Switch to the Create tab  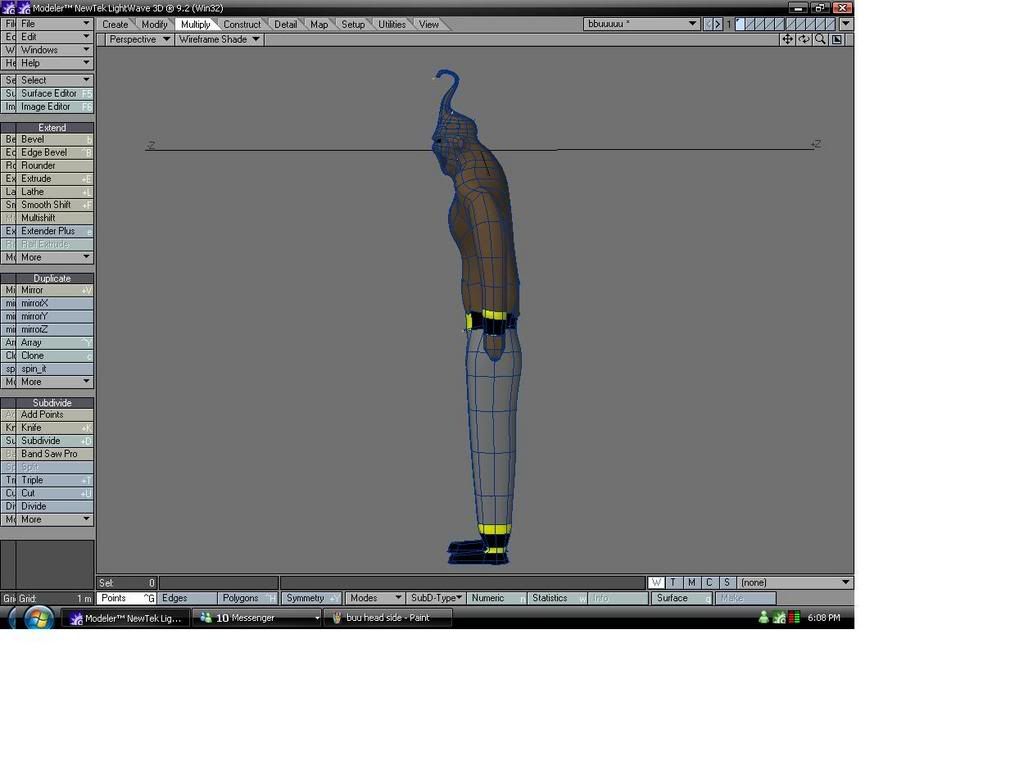click(x=115, y=24)
